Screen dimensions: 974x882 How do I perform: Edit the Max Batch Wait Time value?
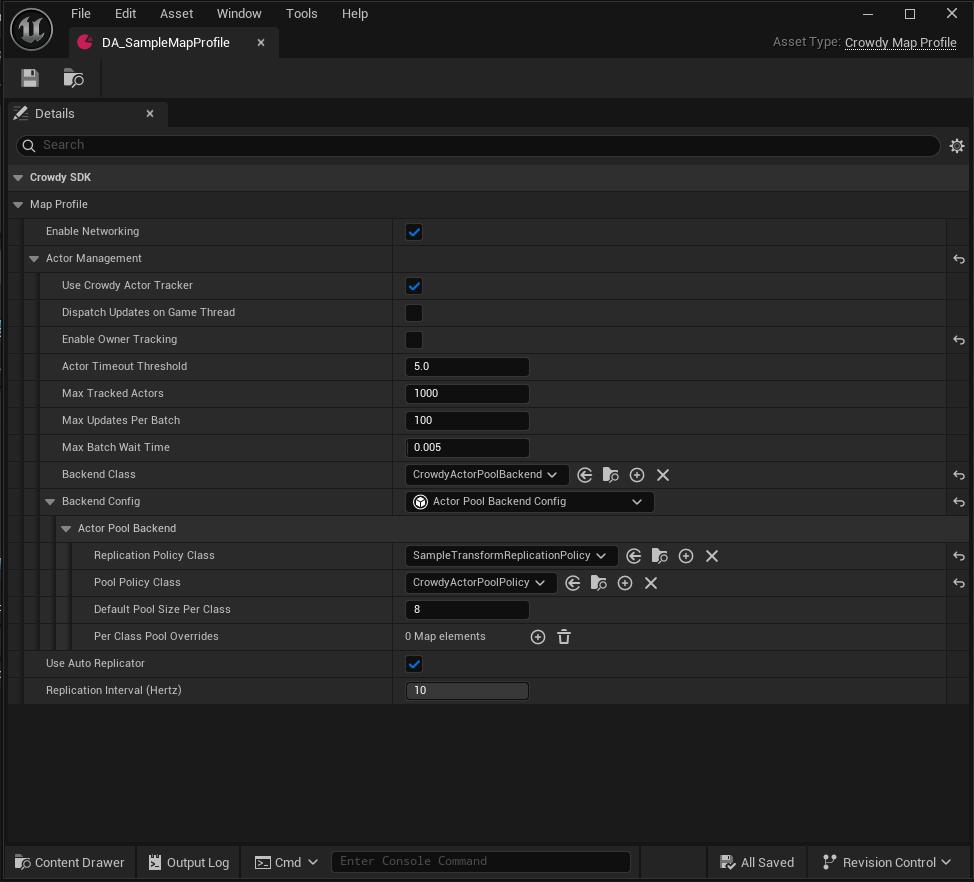coord(467,448)
